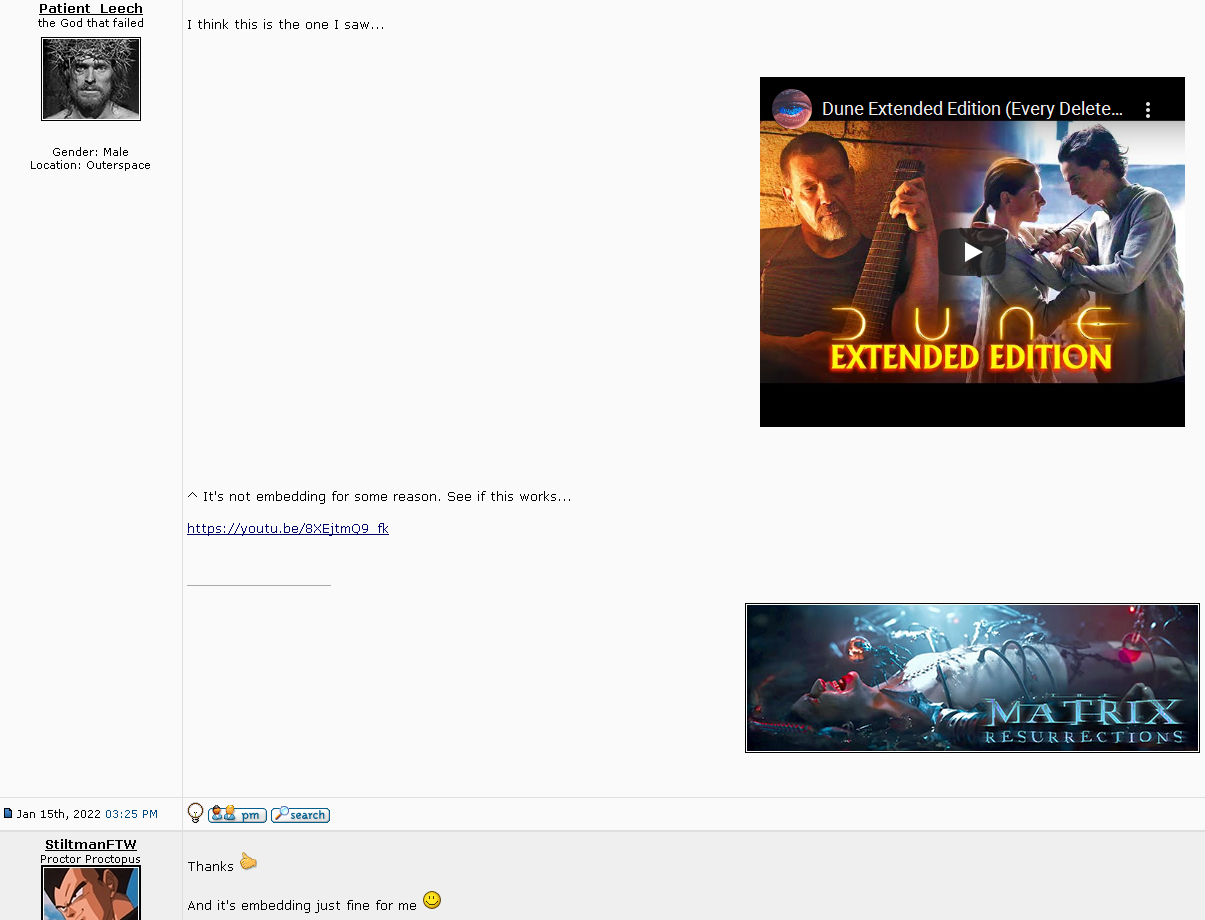Open the YouTube video more-options menu
This screenshot has width=1205, height=920.
tap(1148, 109)
